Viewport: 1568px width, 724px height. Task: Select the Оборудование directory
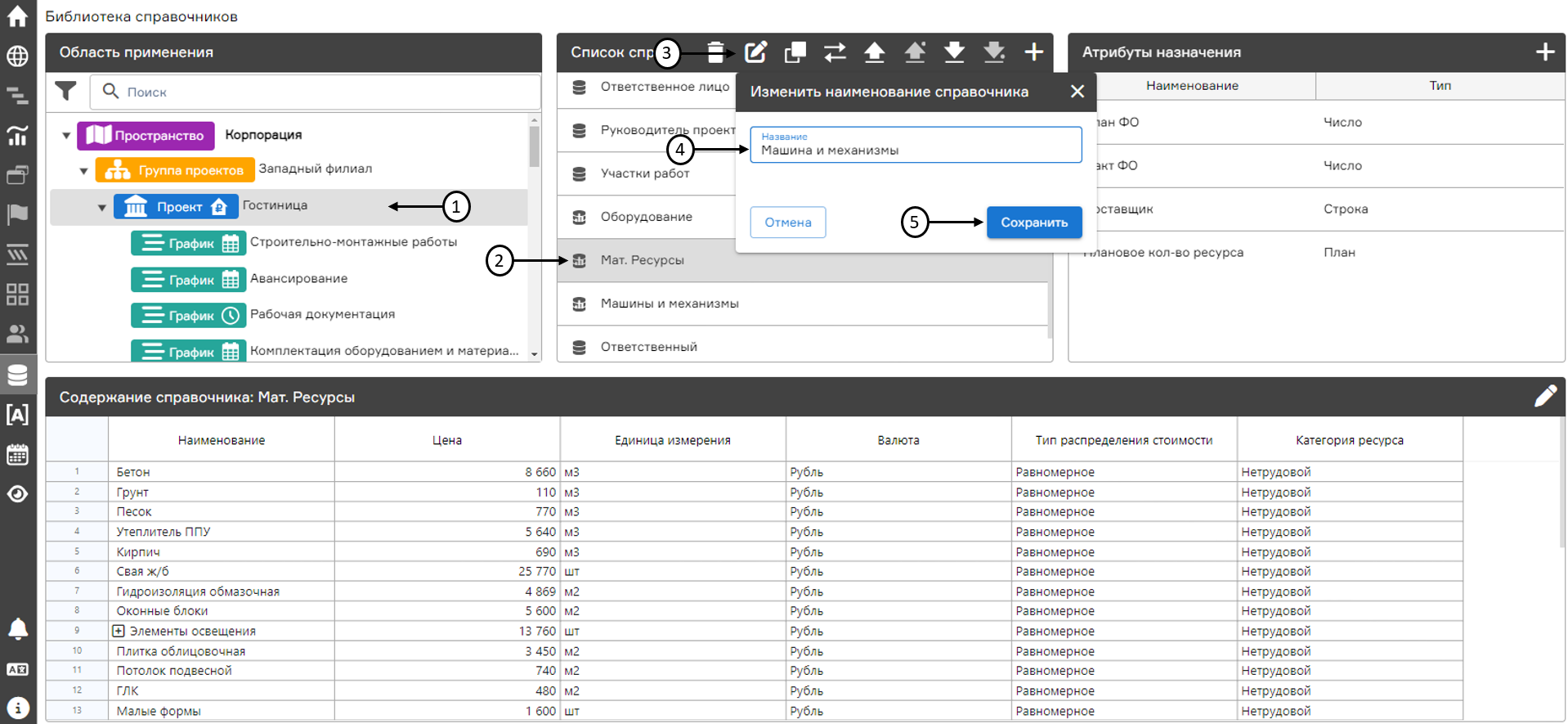647,217
